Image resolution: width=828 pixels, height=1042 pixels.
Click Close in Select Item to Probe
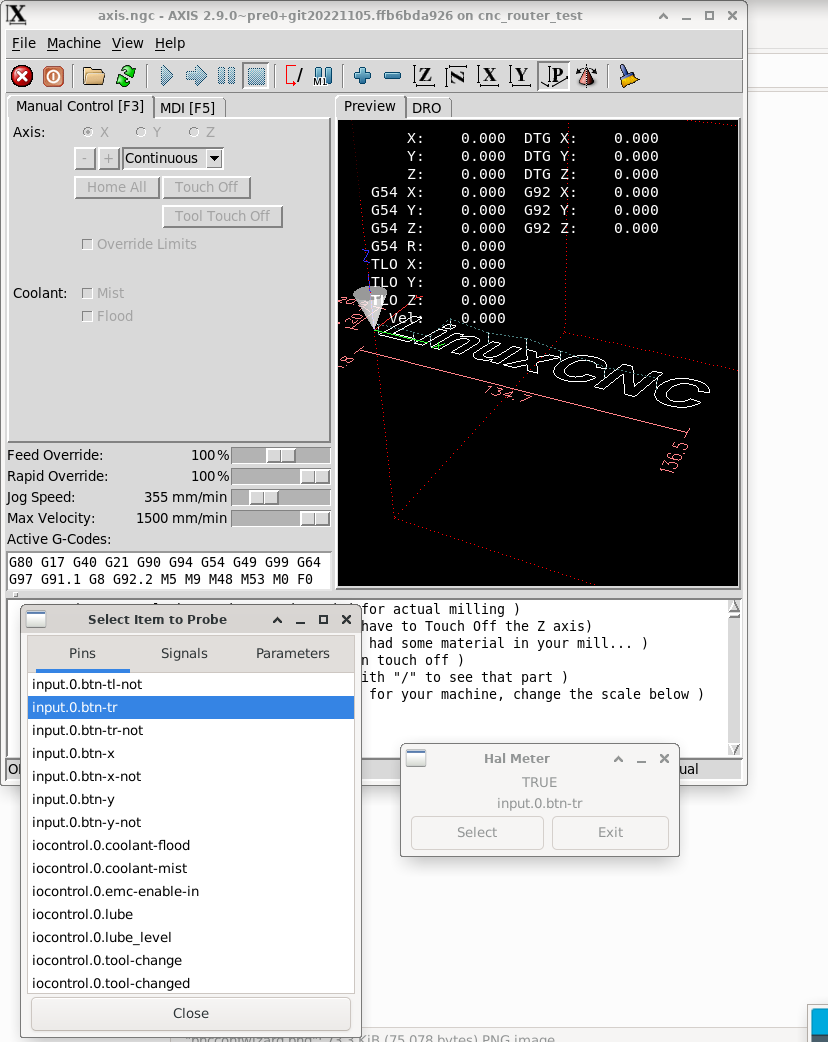(x=191, y=1013)
